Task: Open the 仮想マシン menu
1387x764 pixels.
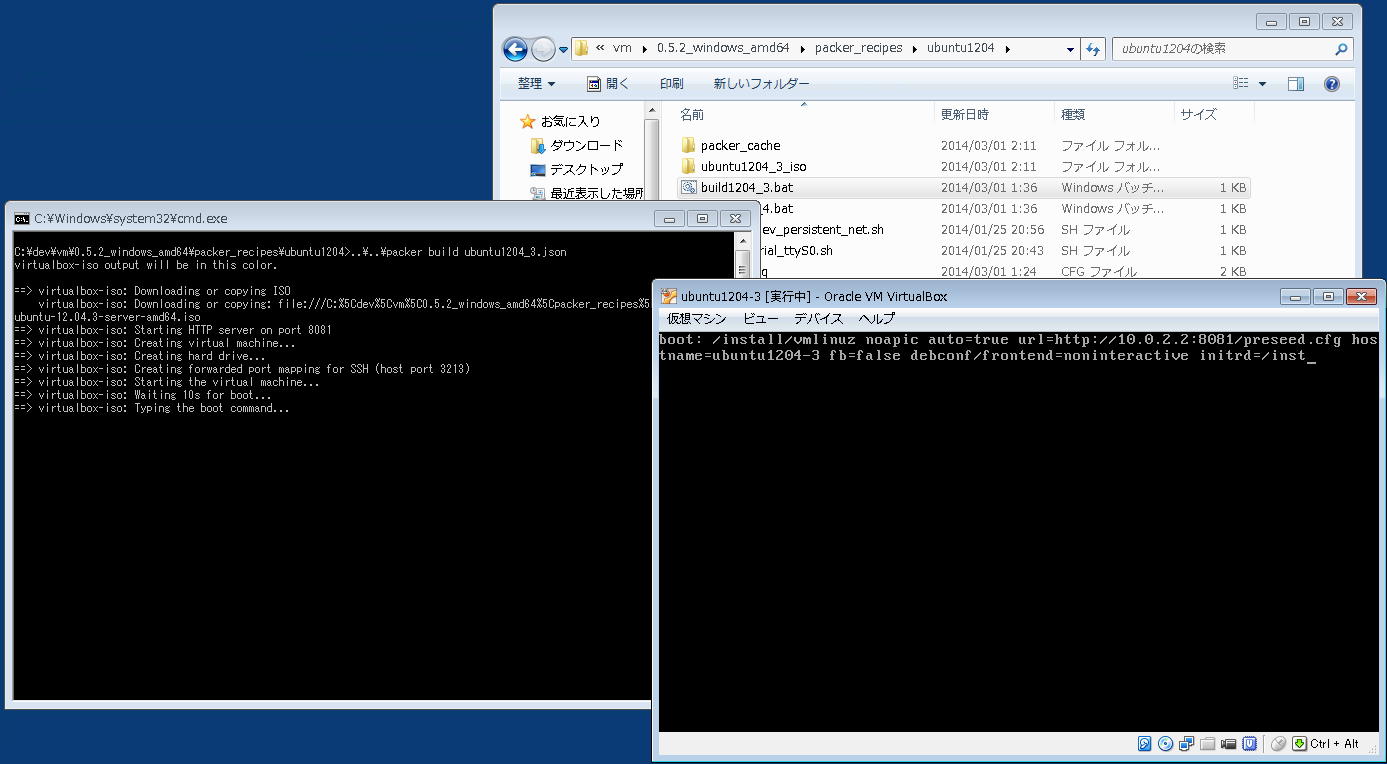Action: click(x=696, y=319)
